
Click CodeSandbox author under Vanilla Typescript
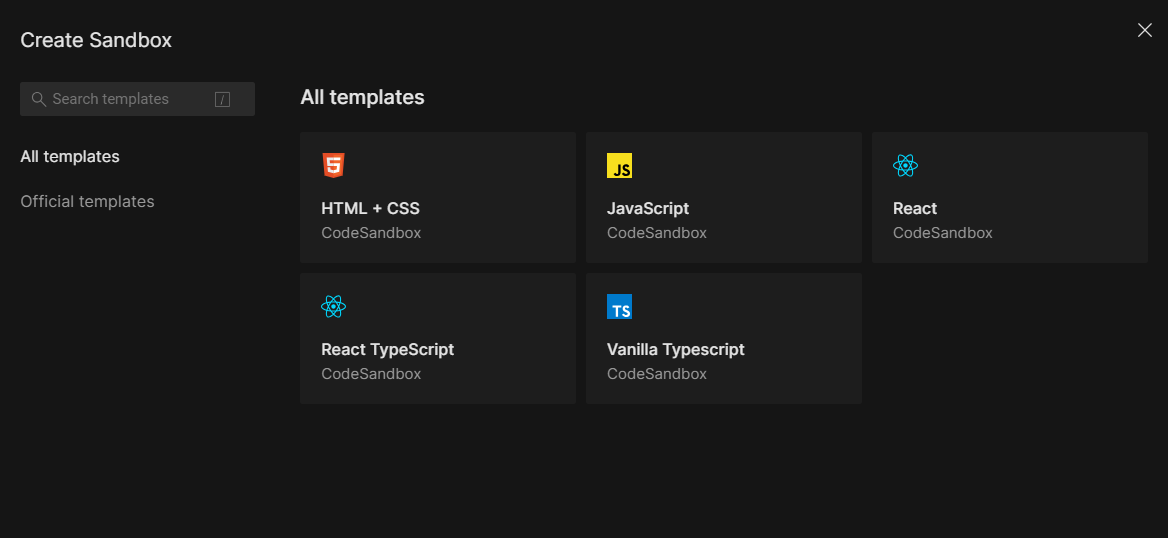(x=657, y=374)
